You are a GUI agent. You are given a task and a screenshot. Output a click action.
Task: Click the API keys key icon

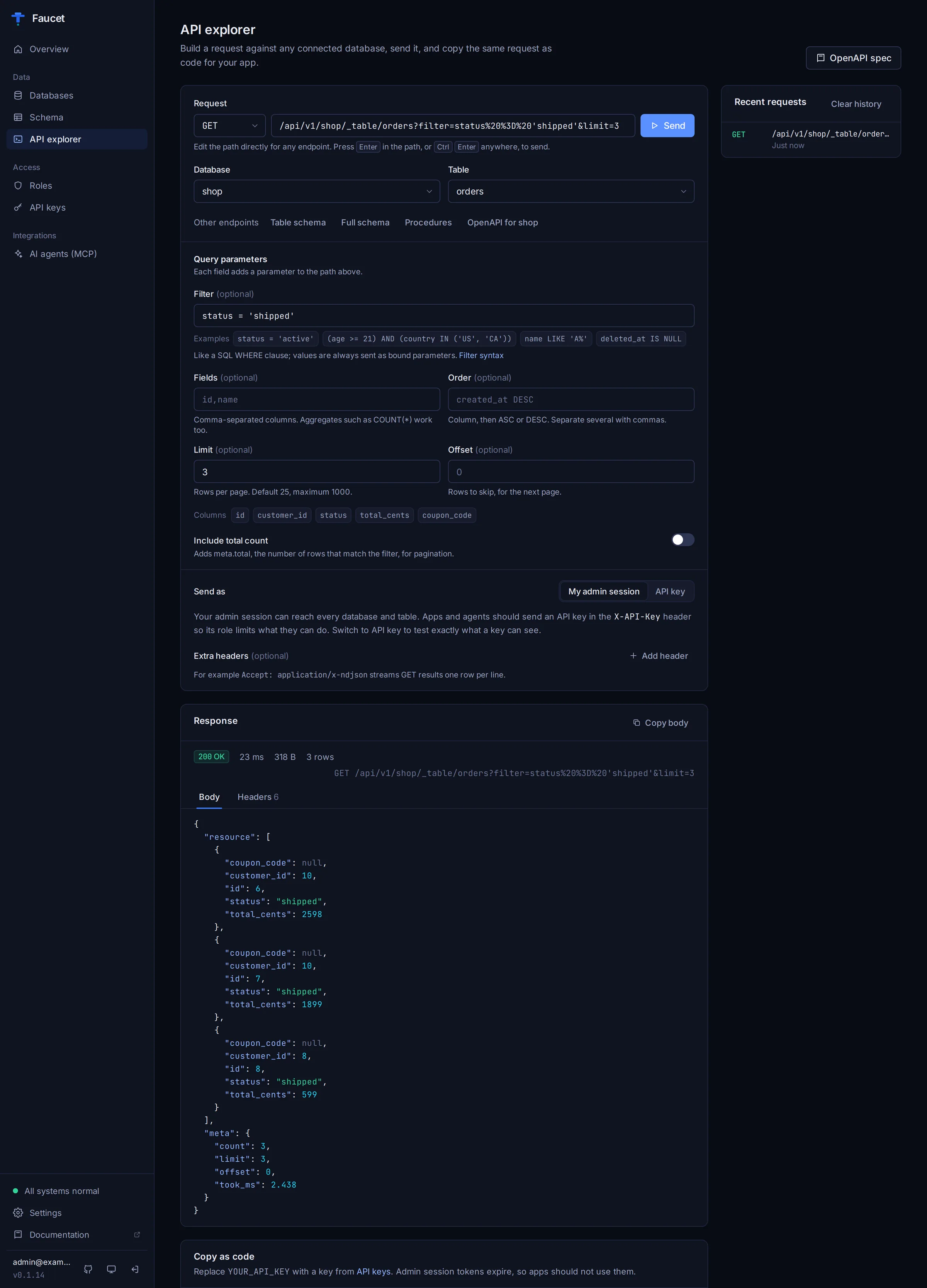pyautogui.click(x=18, y=208)
